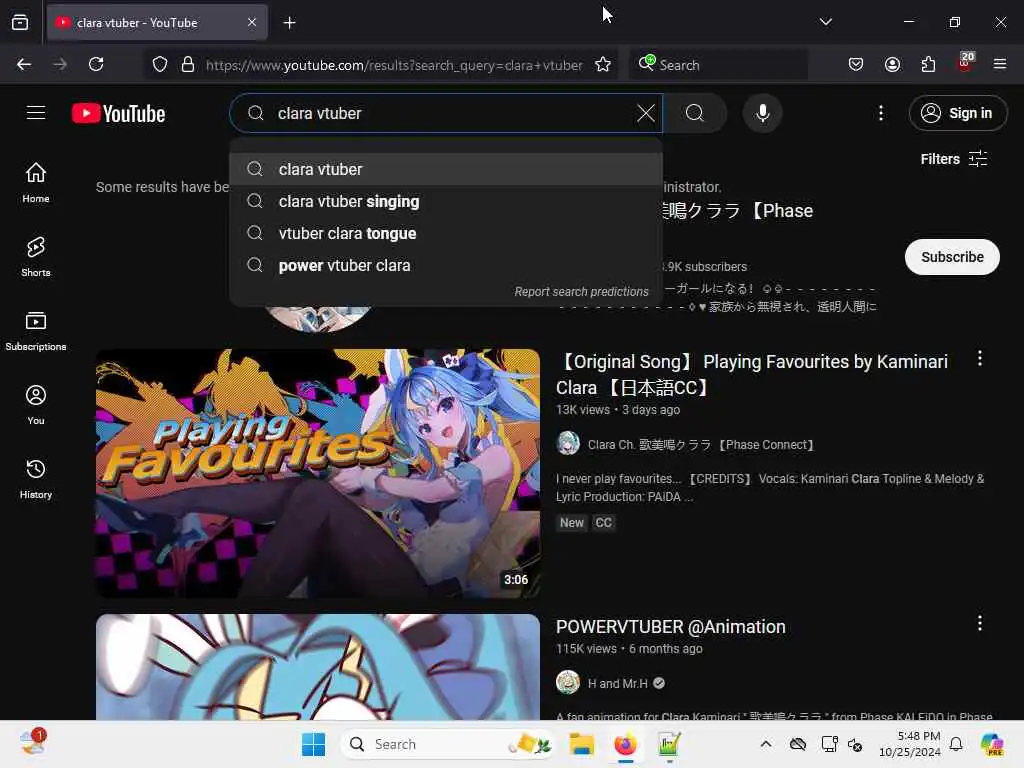Viewport: 1024px width, 768px height.
Task: Open Firefox View recent browsing icon
Action: pos(20,22)
